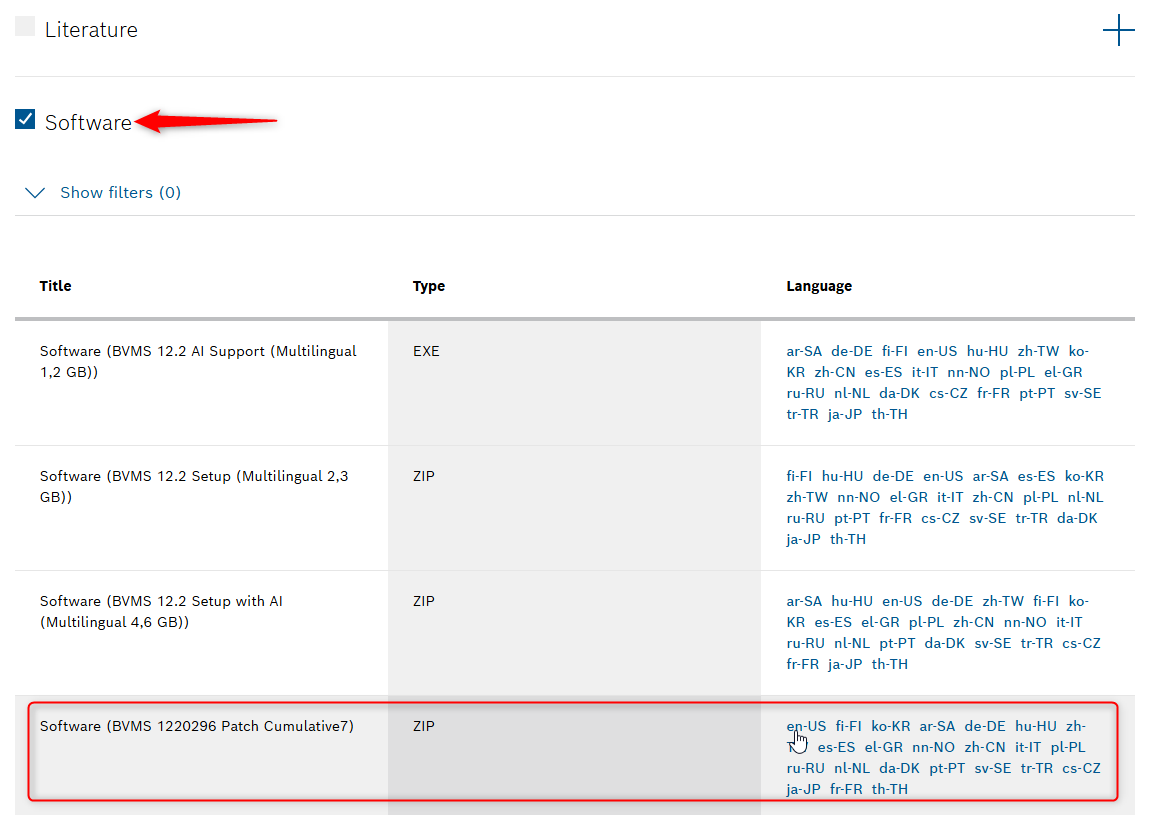Choose de-DE for Setup Multilingual 2,3 GB

(893, 477)
